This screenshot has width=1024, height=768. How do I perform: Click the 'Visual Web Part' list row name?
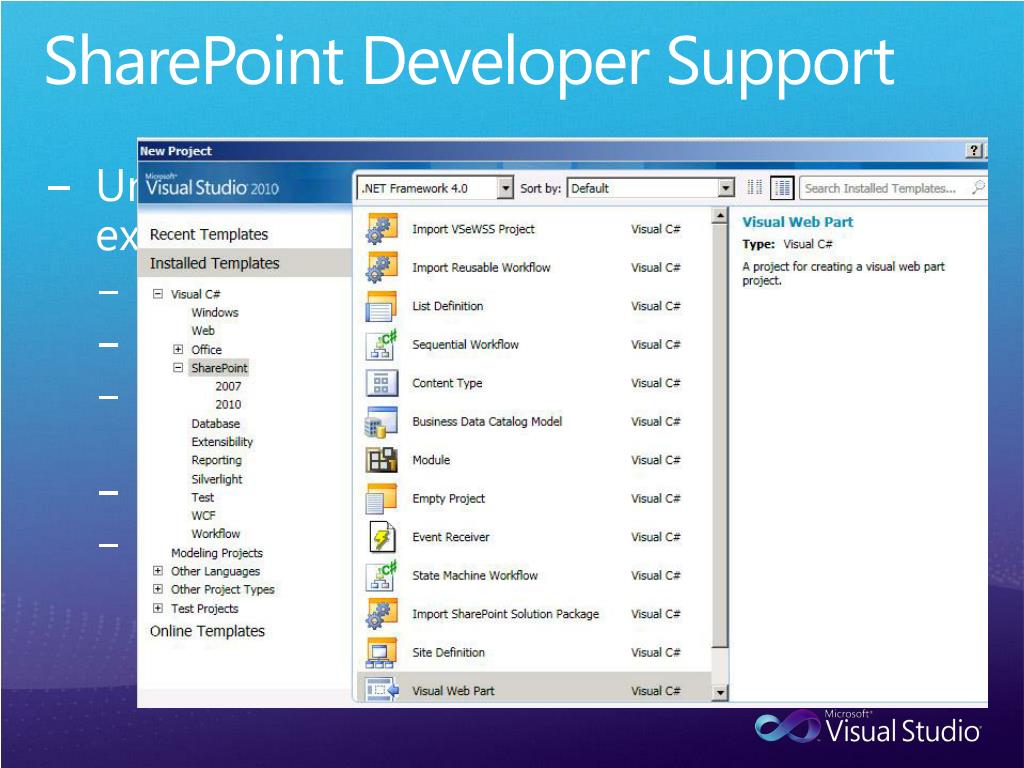(x=453, y=691)
